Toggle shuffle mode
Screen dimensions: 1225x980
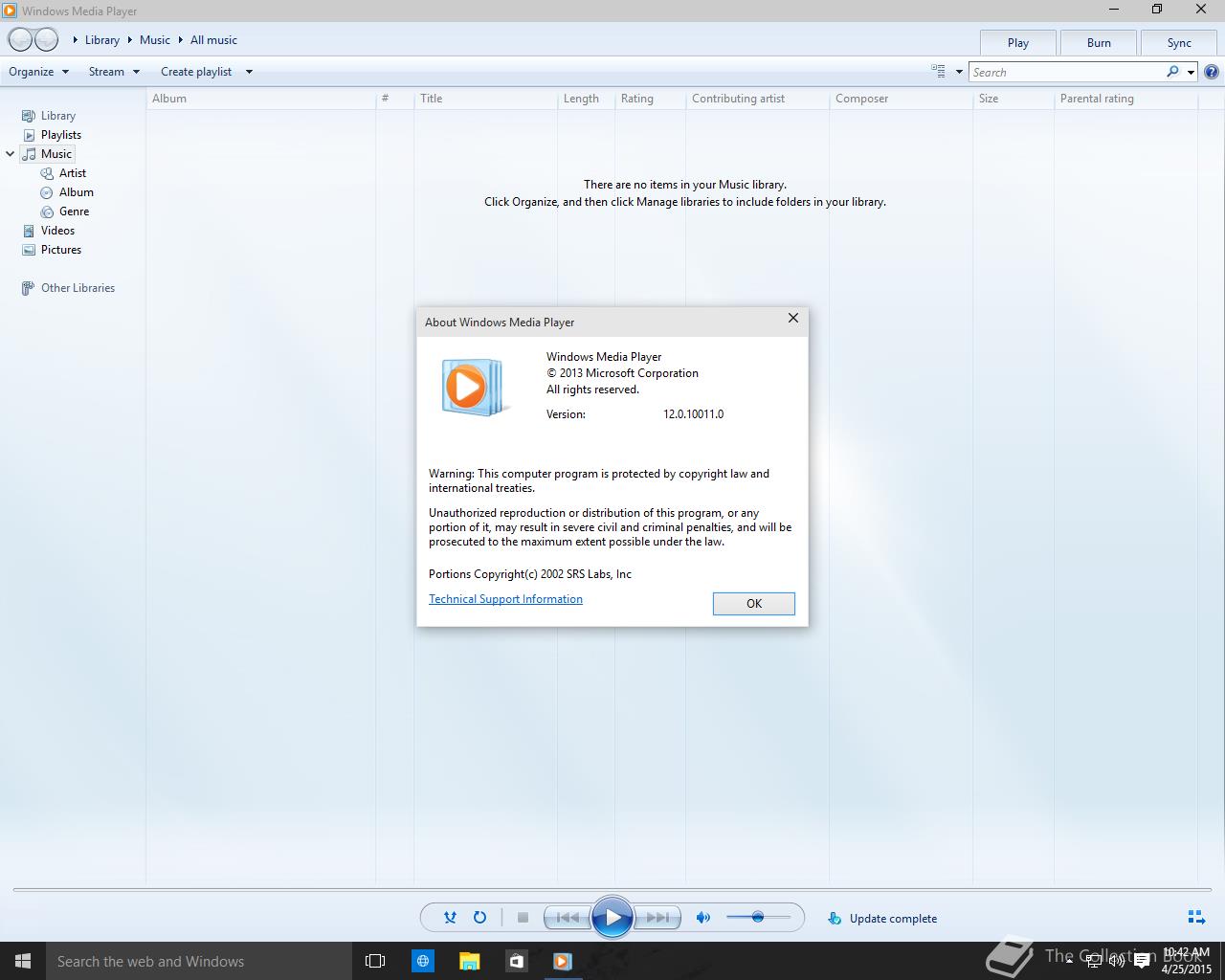pos(450,918)
